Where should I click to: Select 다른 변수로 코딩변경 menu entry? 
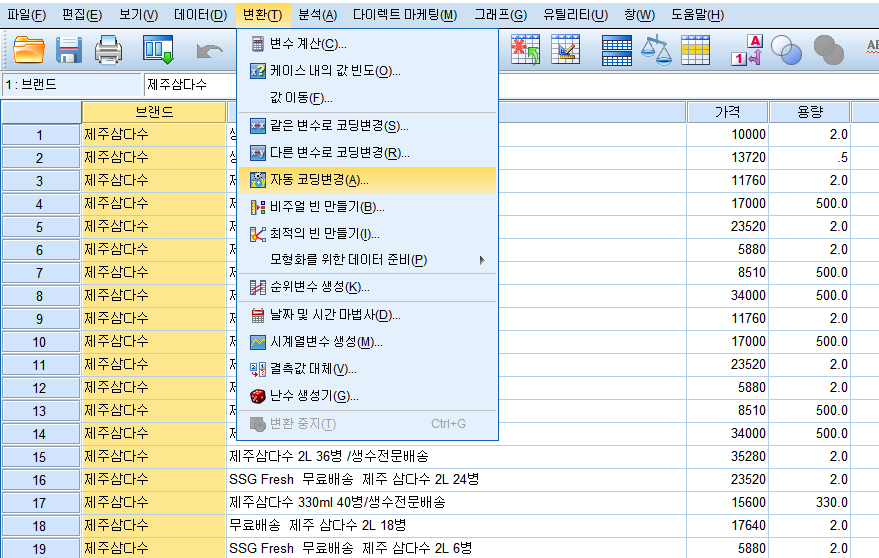point(367,153)
